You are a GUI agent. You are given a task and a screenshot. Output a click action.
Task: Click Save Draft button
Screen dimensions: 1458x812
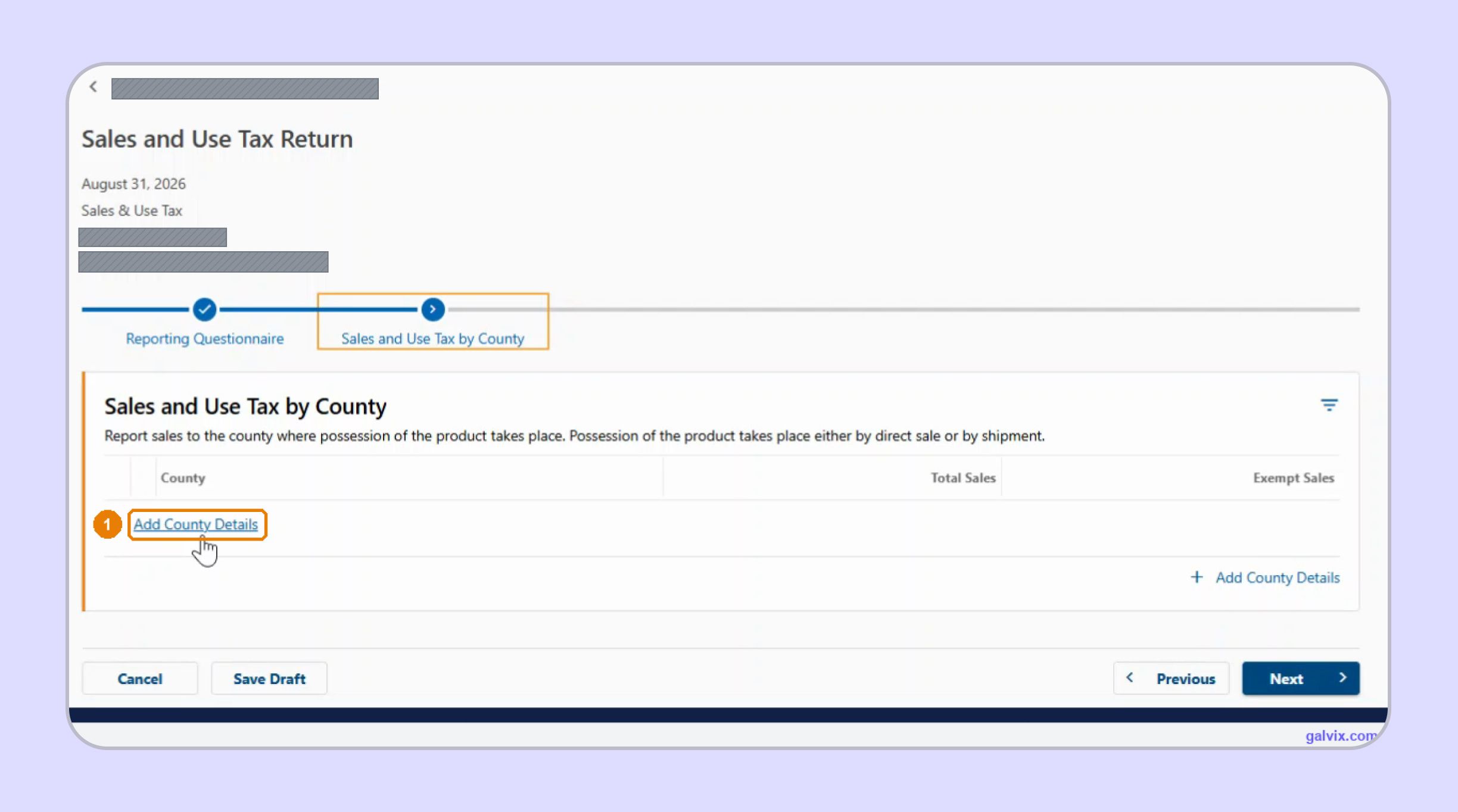click(x=269, y=679)
